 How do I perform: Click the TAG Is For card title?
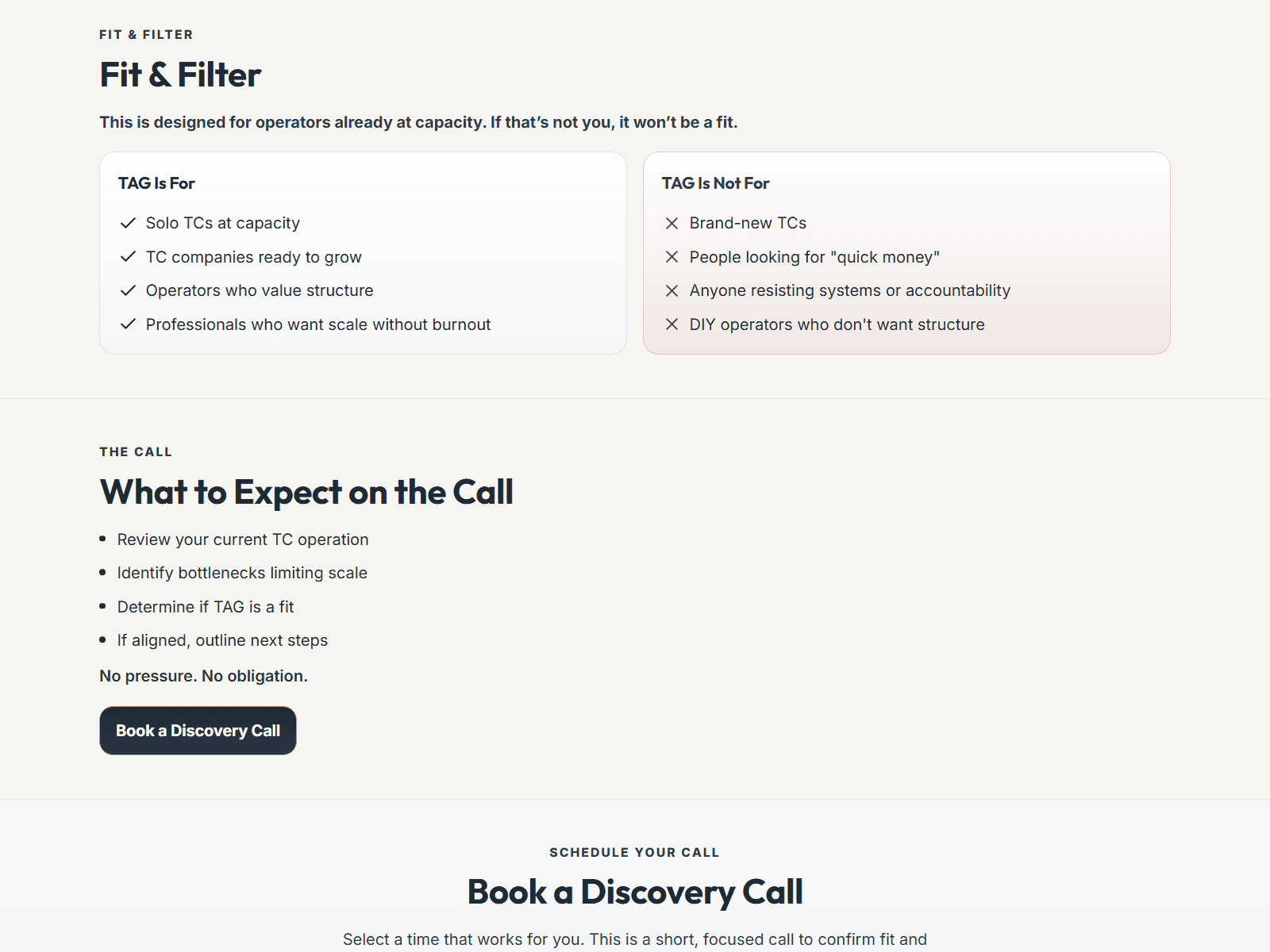pyautogui.click(x=156, y=183)
